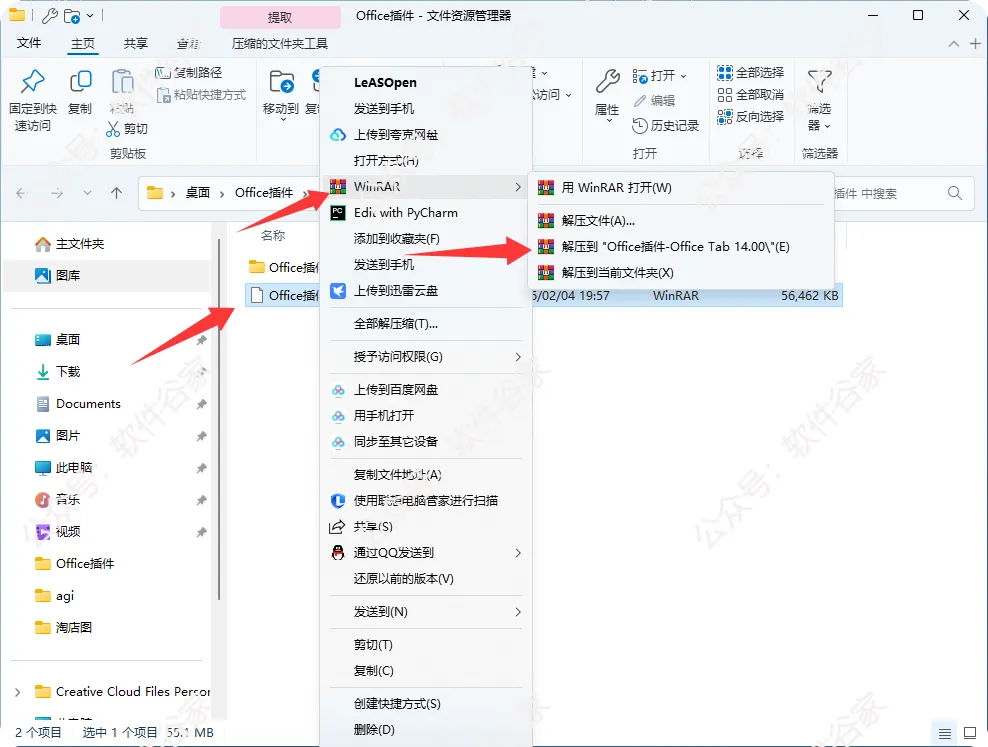The image size is (988, 747).
Task: Choose 上传到迅雷云盘
Action: point(426,291)
